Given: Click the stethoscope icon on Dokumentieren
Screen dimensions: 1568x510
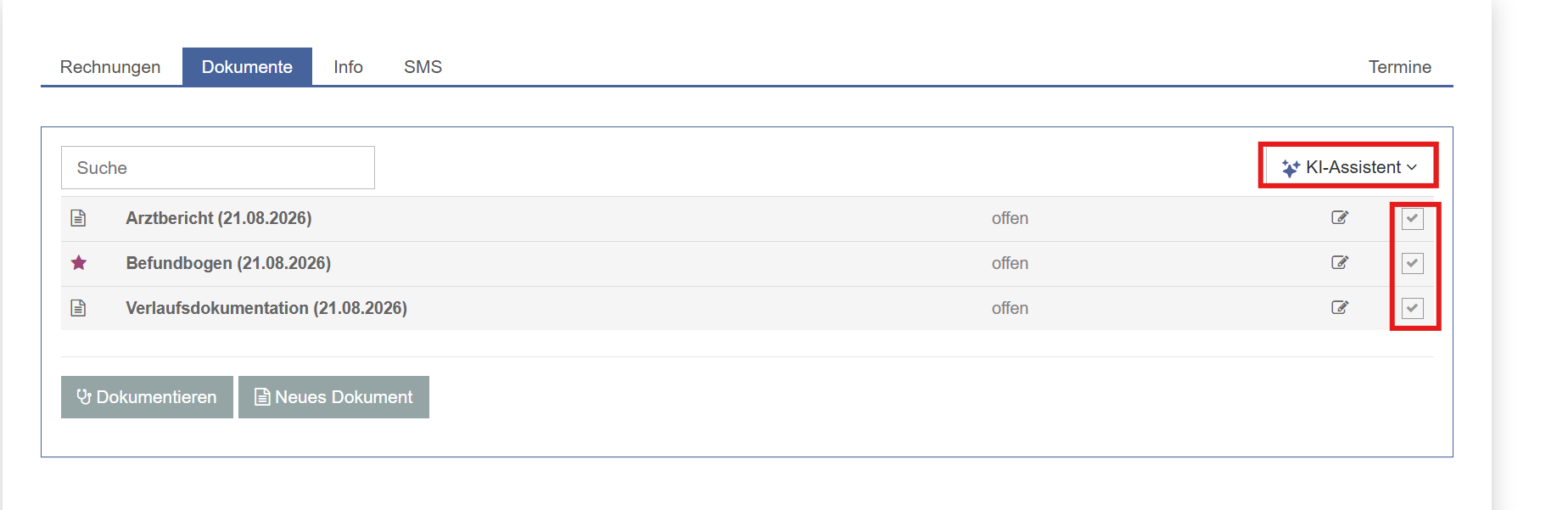Looking at the screenshot, I should [84, 396].
